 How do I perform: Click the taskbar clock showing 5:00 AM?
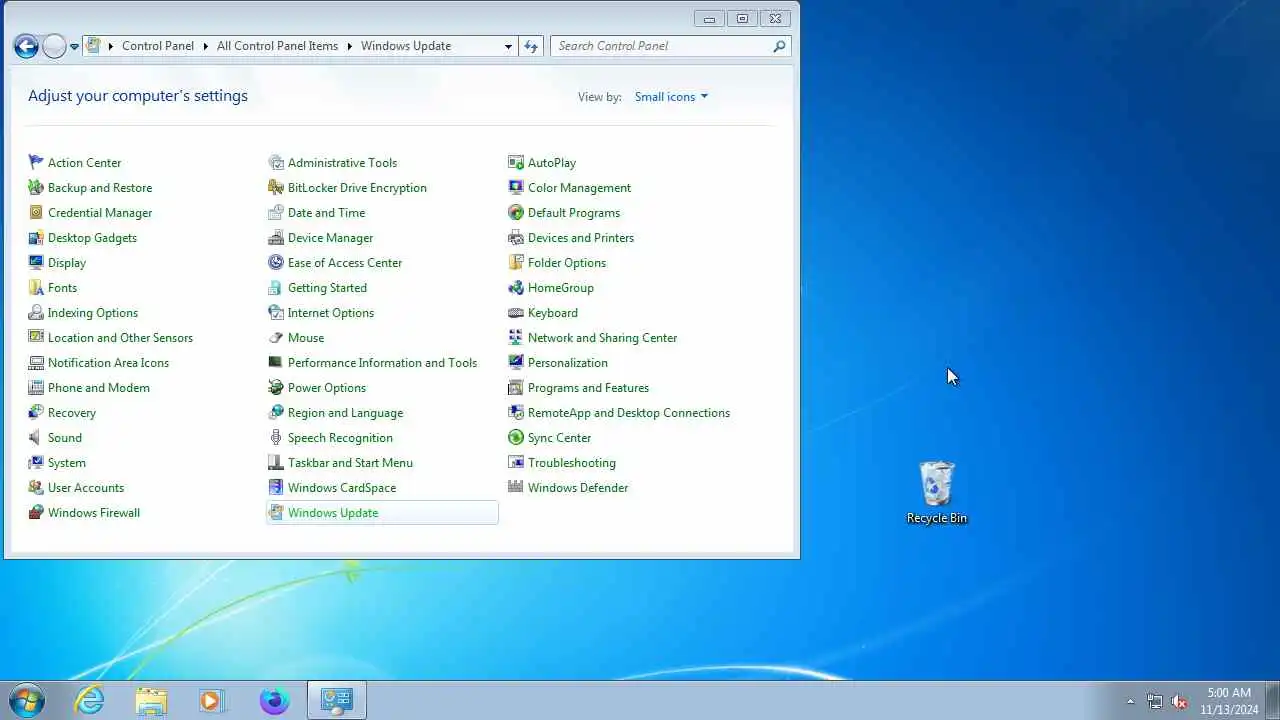pyautogui.click(x=1229, y=701)
